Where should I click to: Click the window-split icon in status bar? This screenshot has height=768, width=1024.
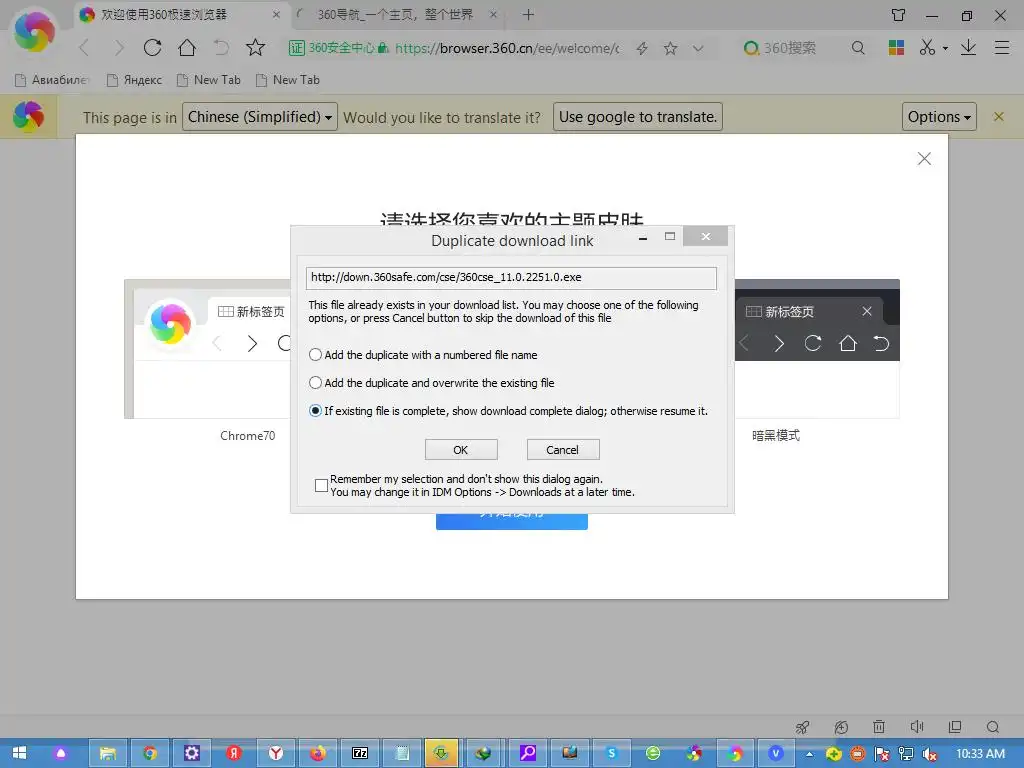955,727
